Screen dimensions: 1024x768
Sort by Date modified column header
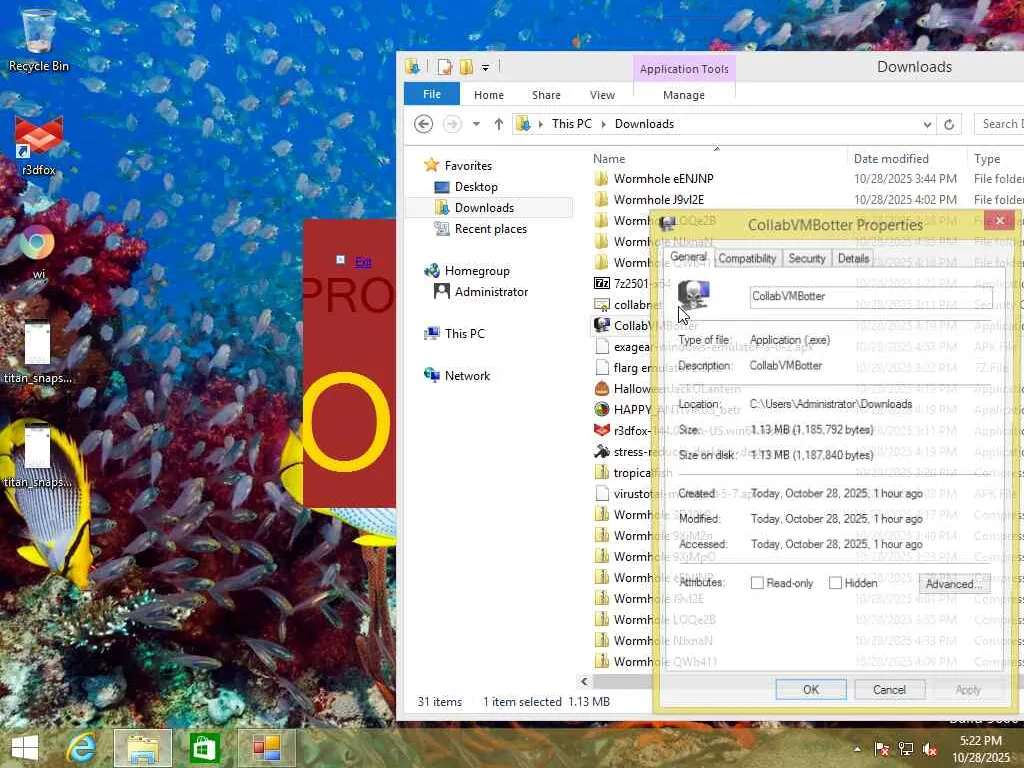[x=891, y=159]
